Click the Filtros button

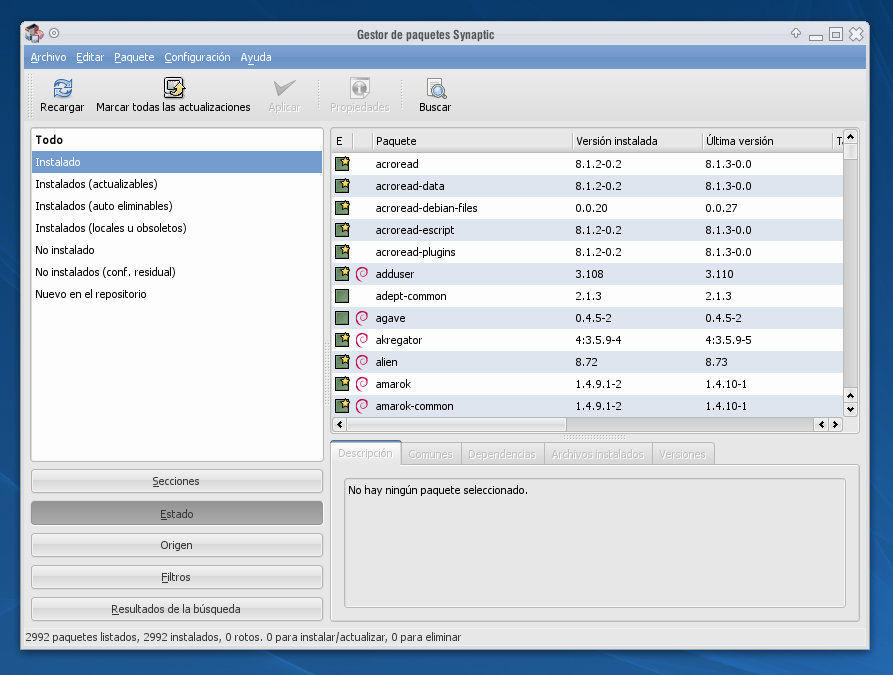click(x=177, y=577)
